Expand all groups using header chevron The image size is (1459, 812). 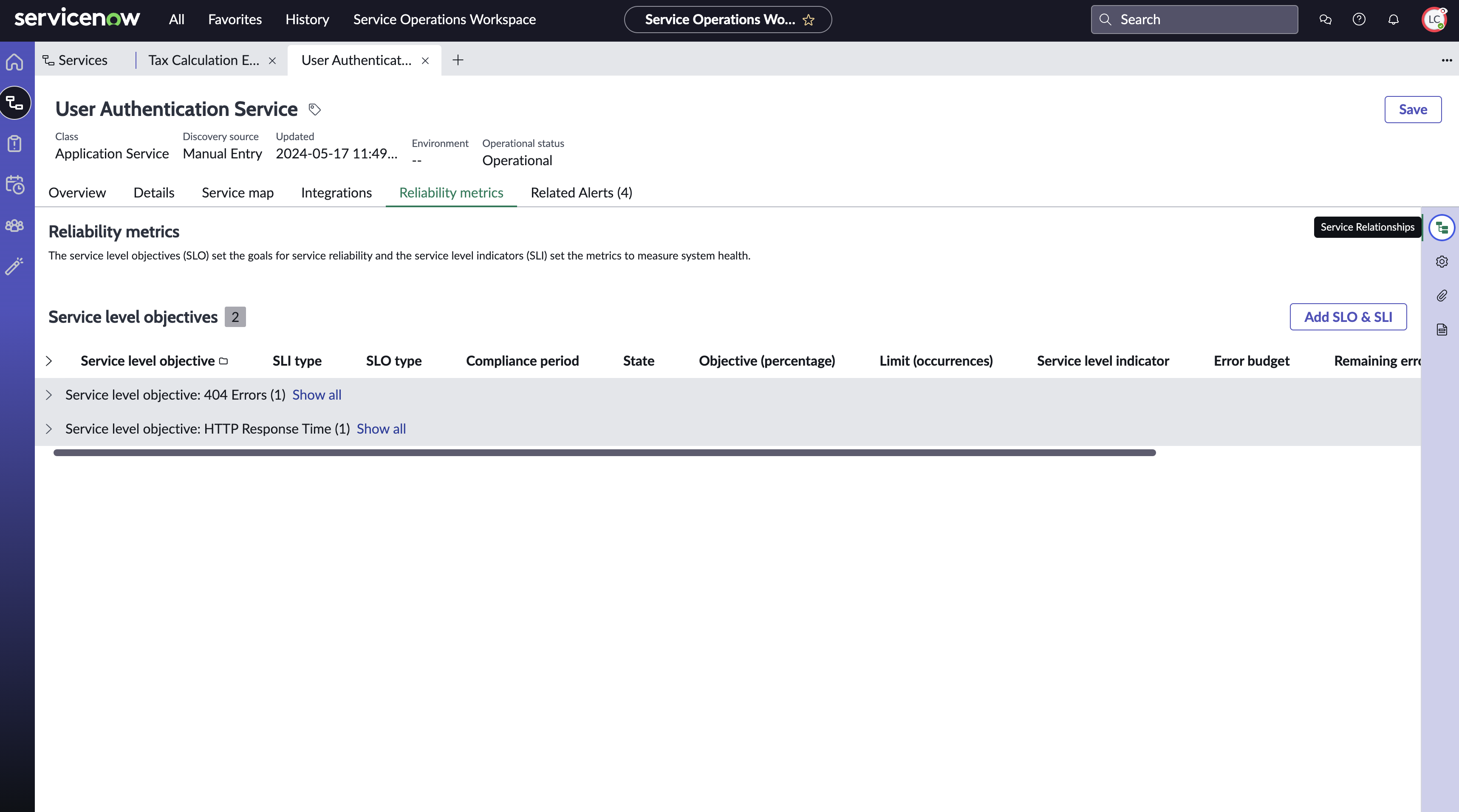click(x=49, y=361)
